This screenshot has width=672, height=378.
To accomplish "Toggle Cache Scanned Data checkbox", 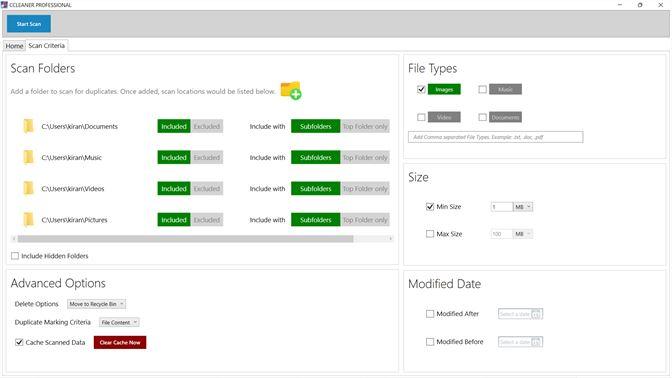I will coord(19,342).
